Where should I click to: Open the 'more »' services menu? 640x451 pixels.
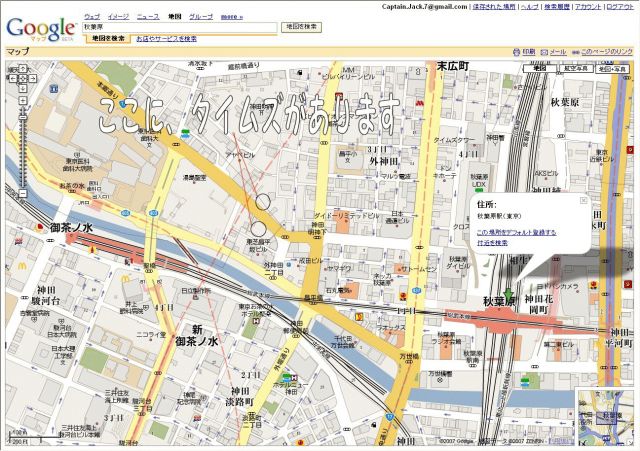point(231,17)
